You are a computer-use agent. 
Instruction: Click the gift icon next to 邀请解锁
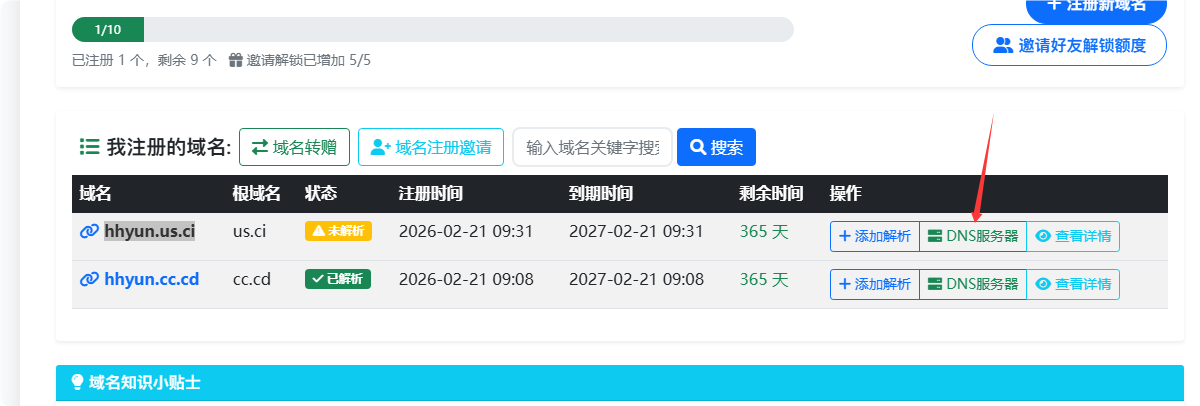tap(236, 60)
